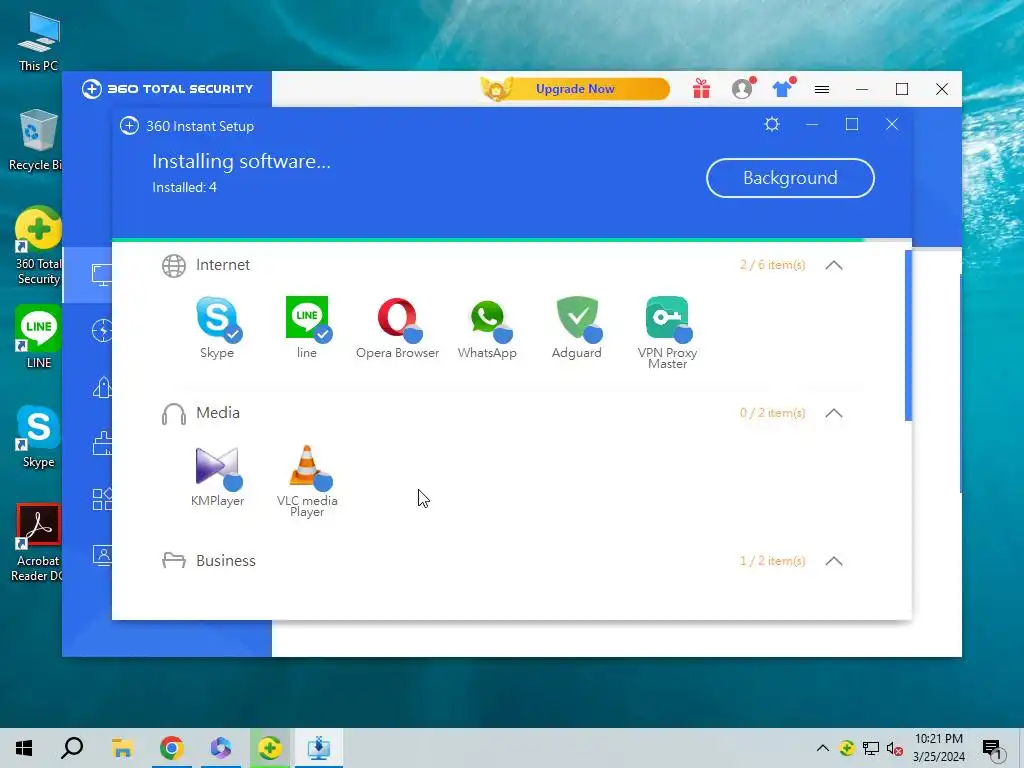Collapse the Business category chevron

point(834,562)
